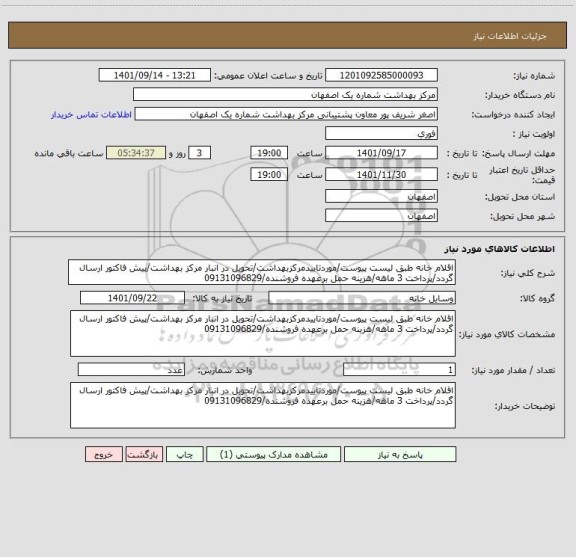This screenshot has width=576, height=557.
Task: Click the goods group field وسایل خانه
Action: [362, 298]
